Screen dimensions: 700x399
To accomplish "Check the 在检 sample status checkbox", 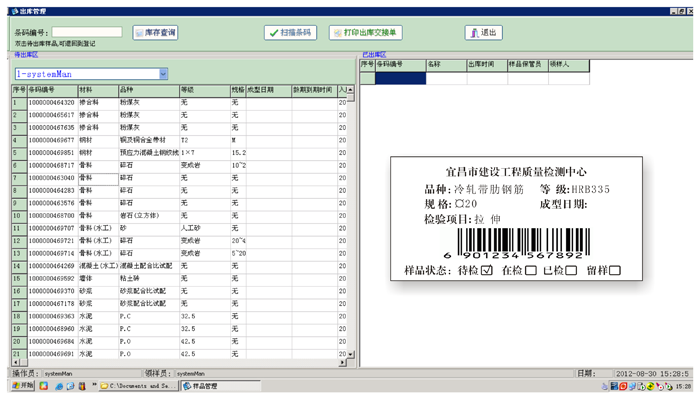I will pos(531,270).
